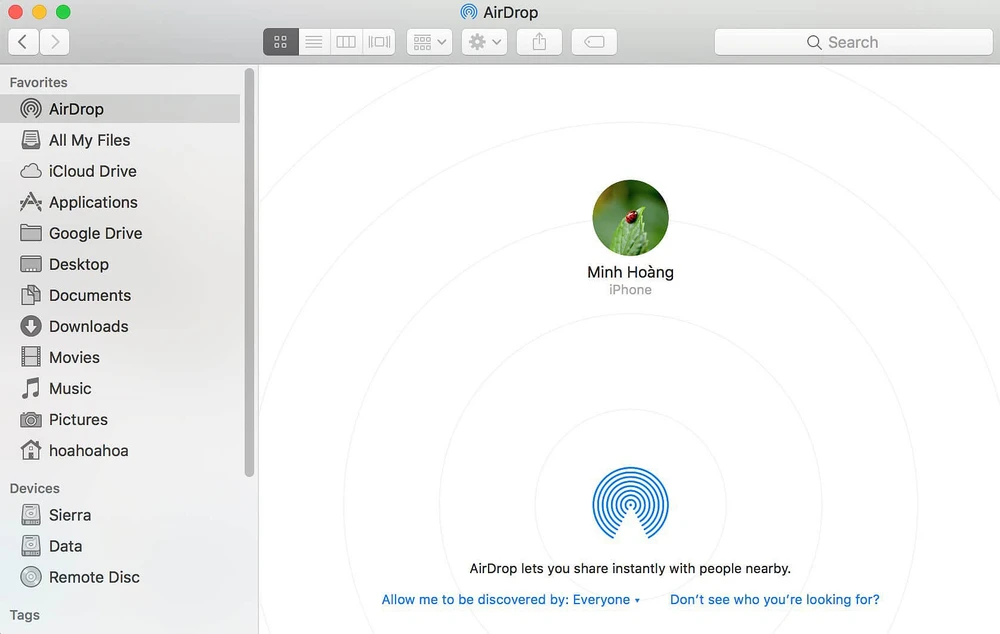The width and height of the screenshot is (1000, 634).
Task: Click "Don't see who you're looking for?" link
Action: 775,600
